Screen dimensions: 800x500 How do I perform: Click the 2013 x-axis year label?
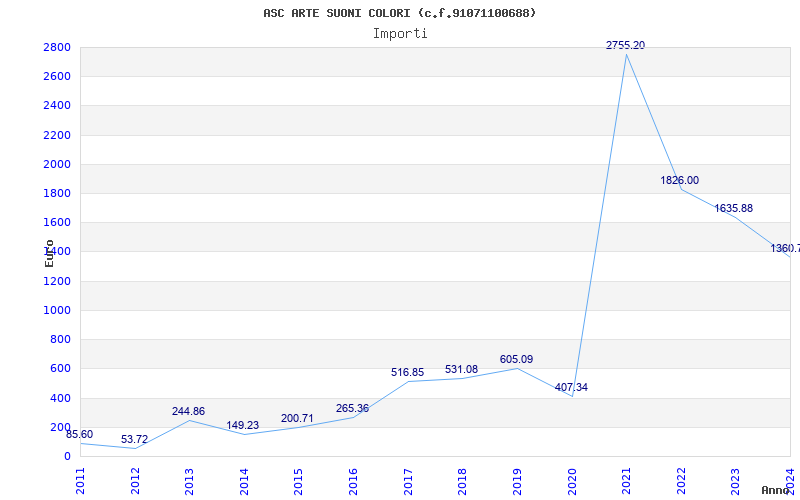(189, 481)
